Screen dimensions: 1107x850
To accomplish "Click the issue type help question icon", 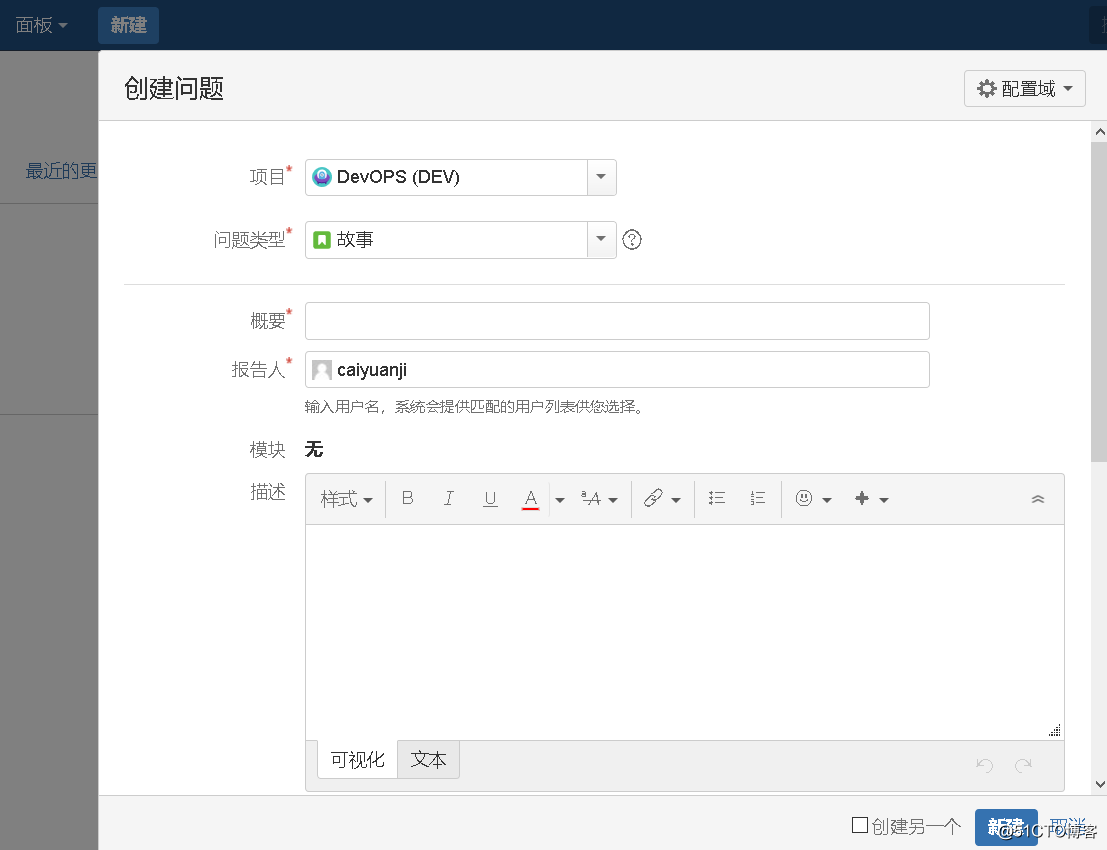I will (x=632, y=240).
